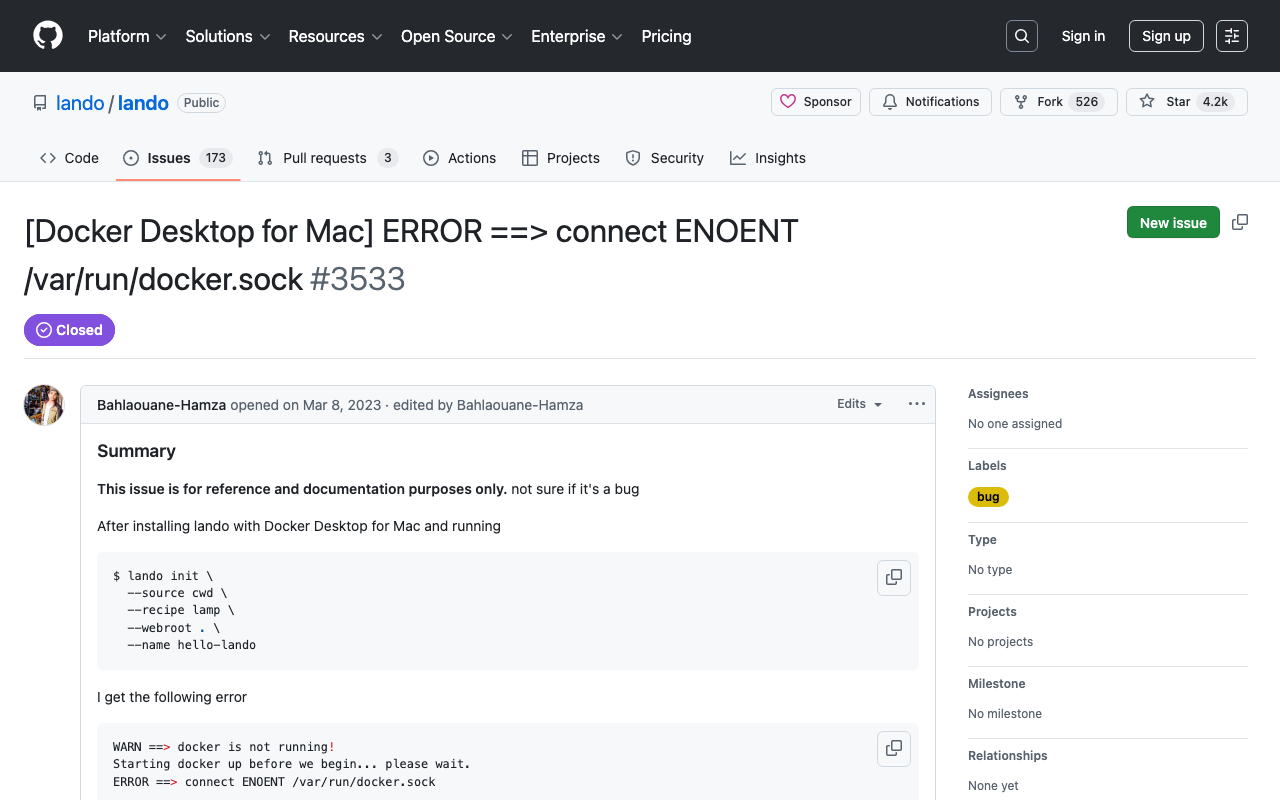This screenshot has width=1280, height=800.
Task: Click the GitHub logo icon
Action: click(x=47, y=36)
